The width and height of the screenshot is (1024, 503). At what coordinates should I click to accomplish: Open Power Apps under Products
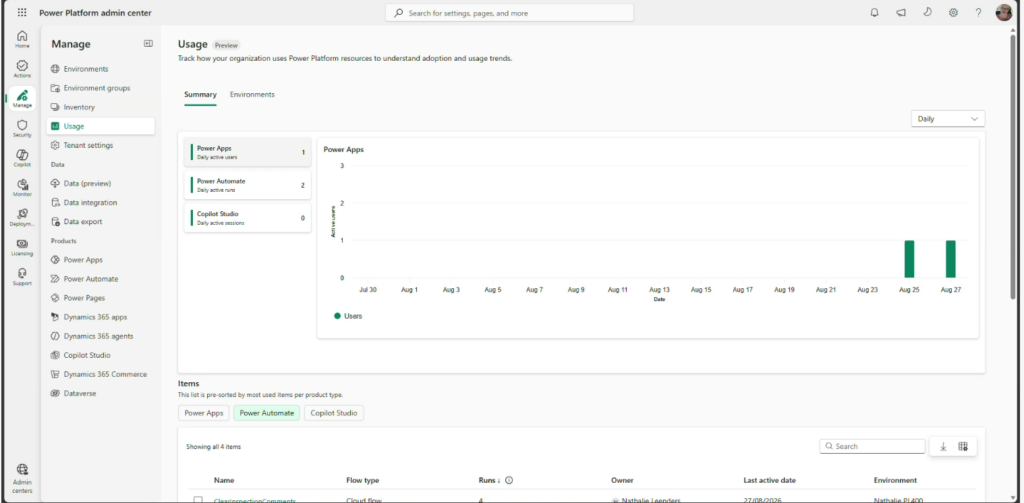click(x=101, y=260)
